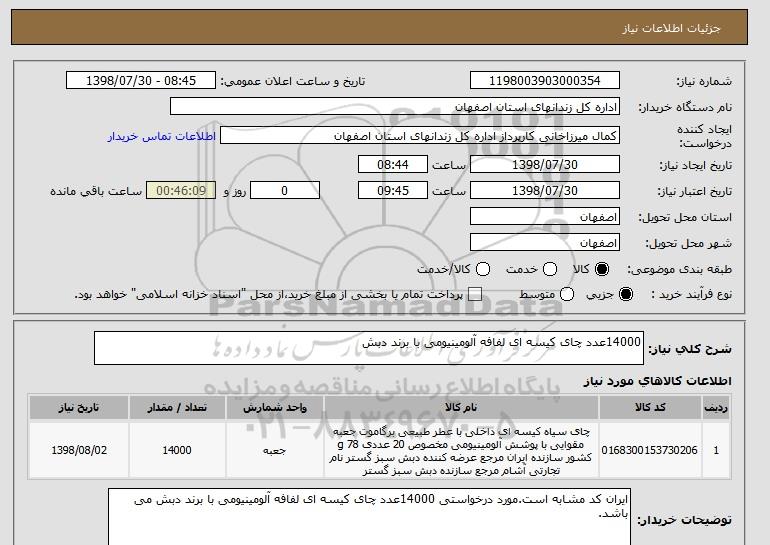Click the validity date field next to تاریخ اعتبار نیاز
The width and height of the screenshot is (770, 545).
point(545,191)
